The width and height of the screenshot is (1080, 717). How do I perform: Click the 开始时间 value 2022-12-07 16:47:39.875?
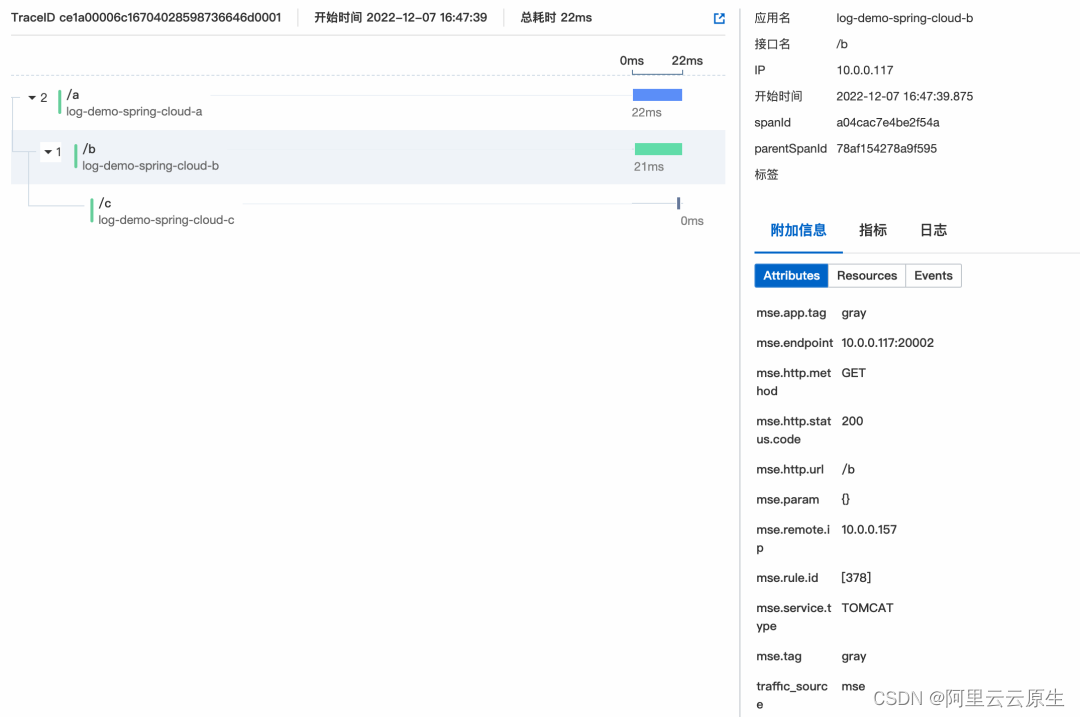(904, 96)
